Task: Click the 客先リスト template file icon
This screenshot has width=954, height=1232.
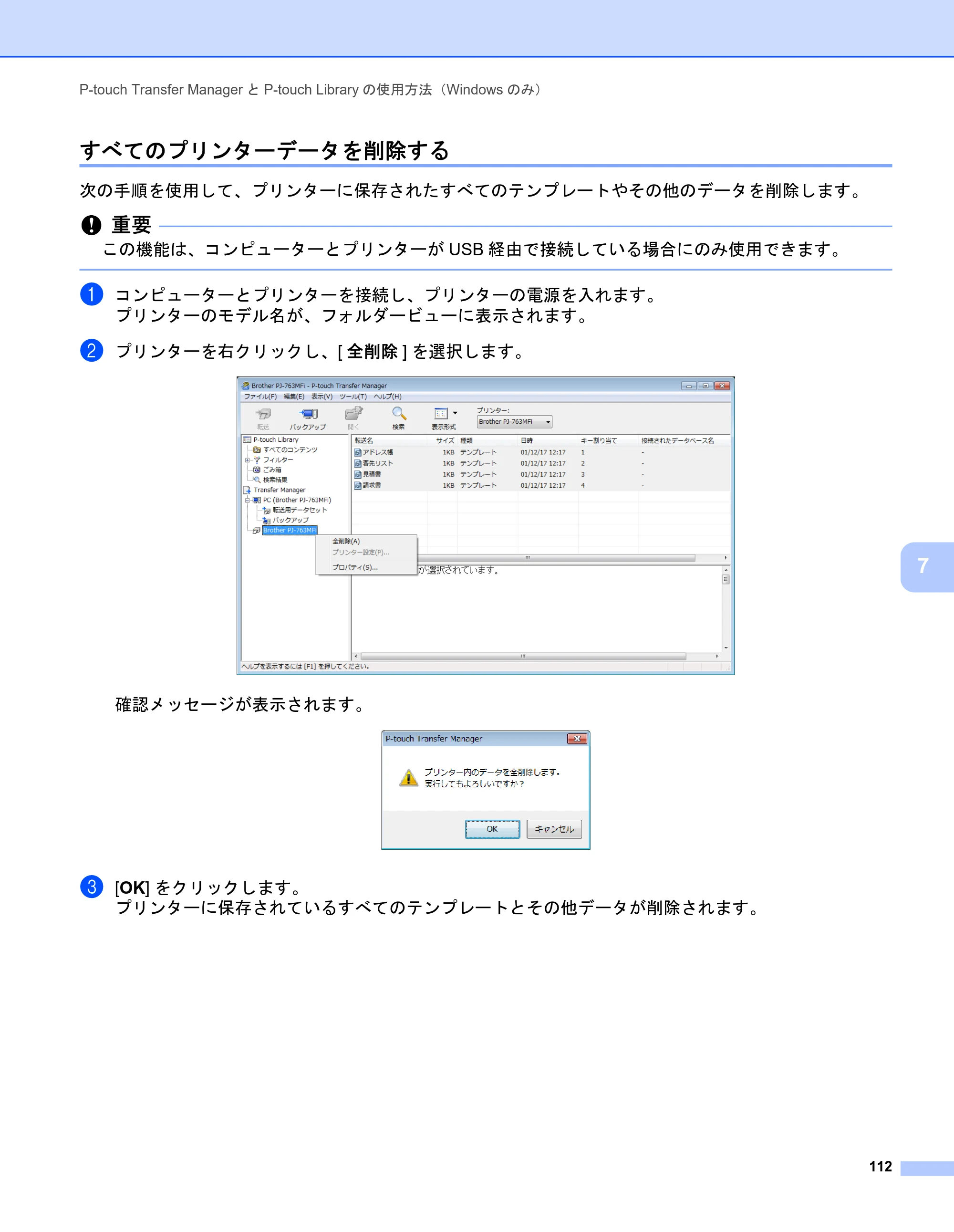Action: tap(357, 463)
